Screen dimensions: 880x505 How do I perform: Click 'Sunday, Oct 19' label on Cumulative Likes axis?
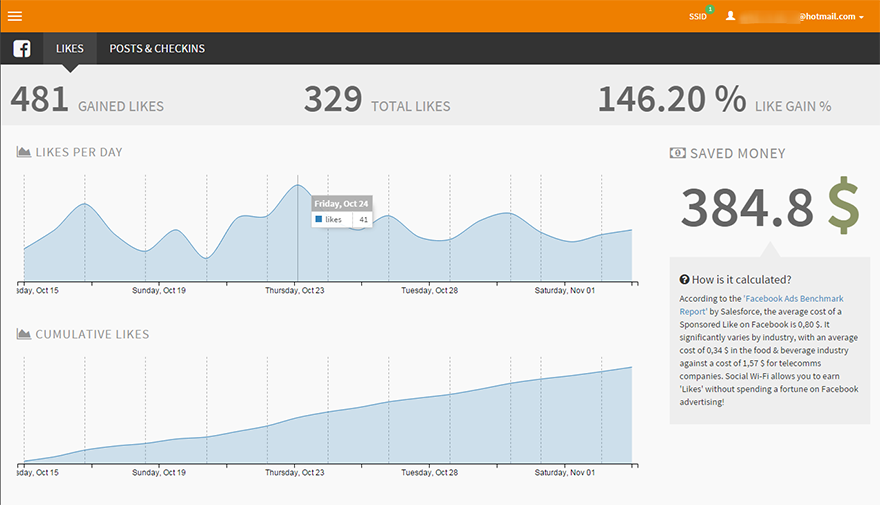click(159, 473)
